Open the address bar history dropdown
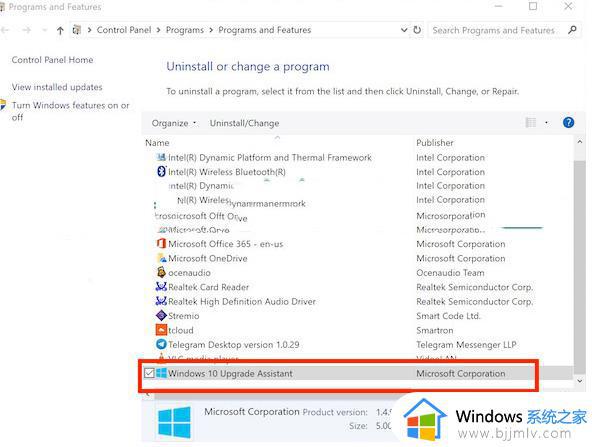This screenshot has height=447, width=592. tap(404, 30)
